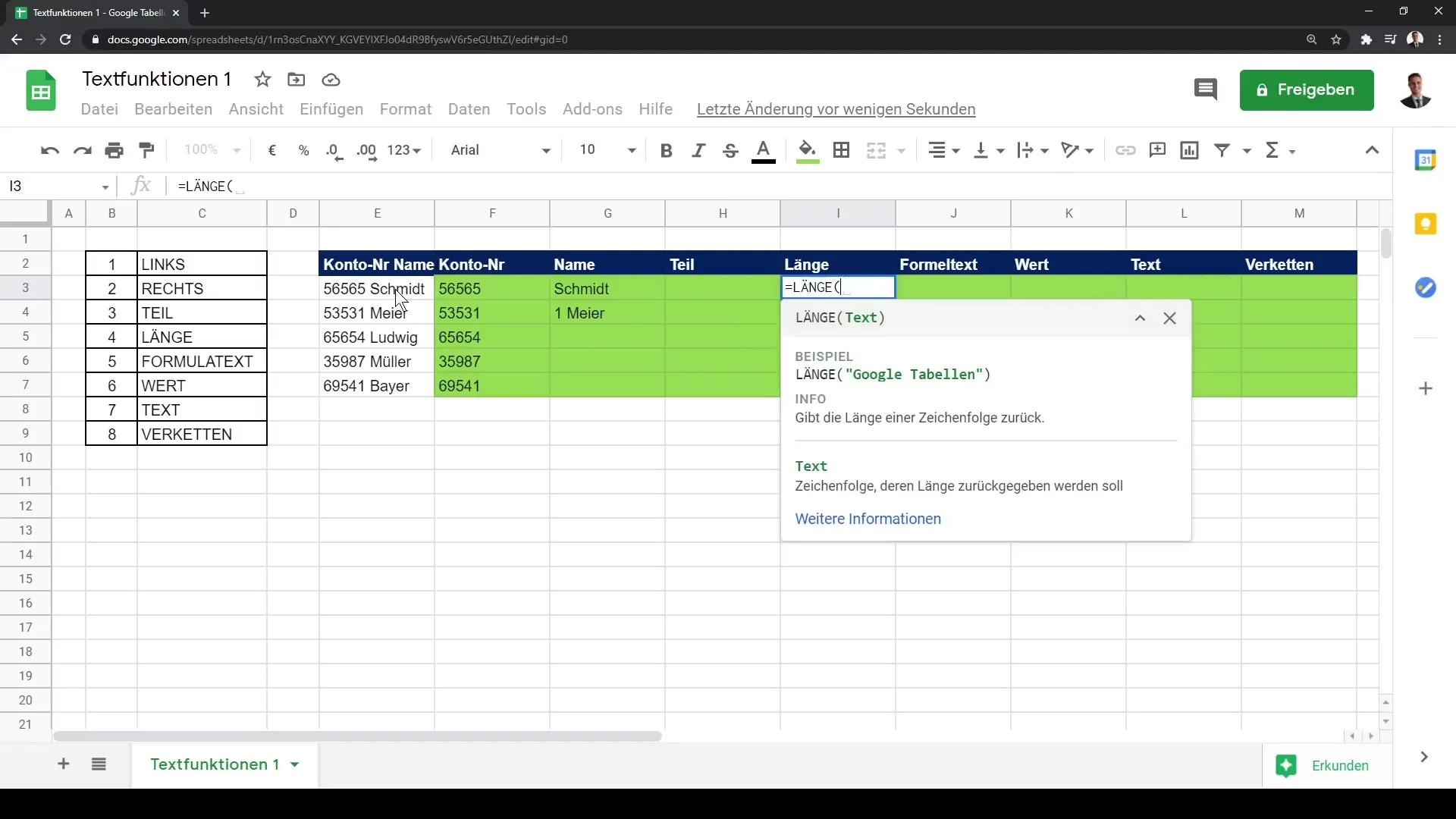Image resolution: width=1456 pixels, height=819 pixels.
Task: Open the zoom level dropdown
Action: coord(212,150)
